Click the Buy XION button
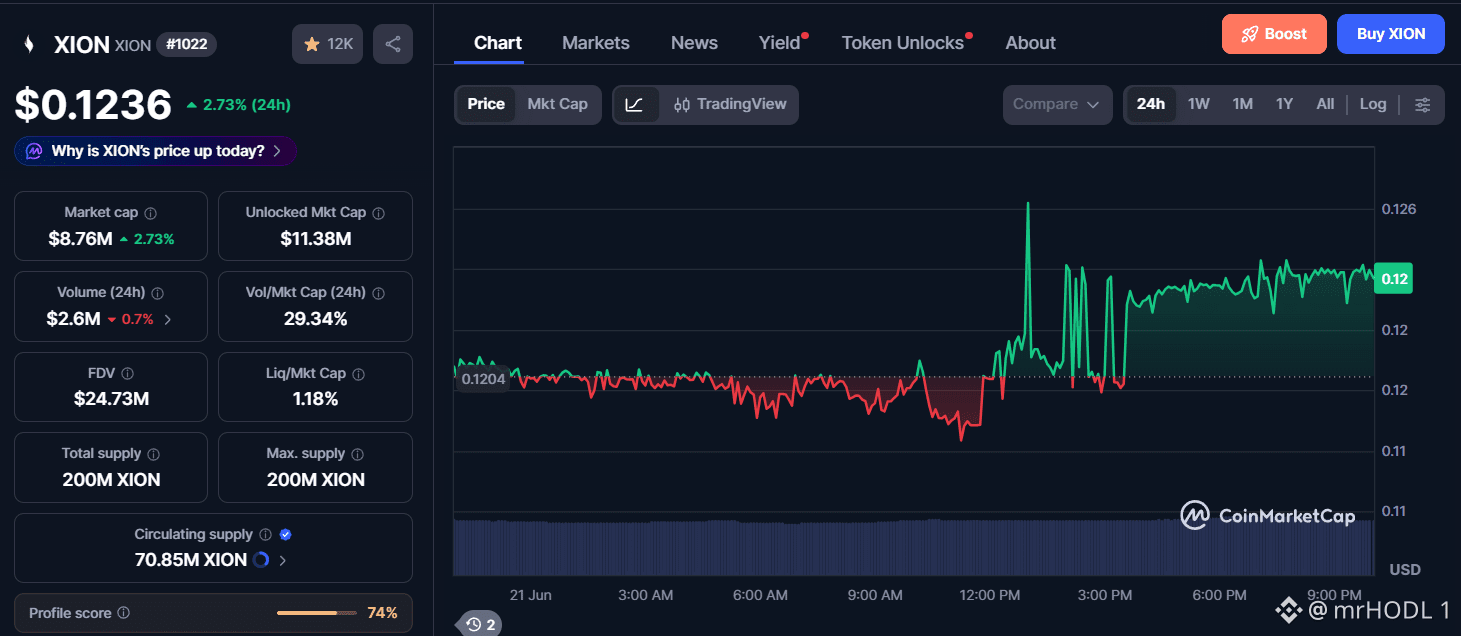 pyautogui.click(x=1391, y=34)
